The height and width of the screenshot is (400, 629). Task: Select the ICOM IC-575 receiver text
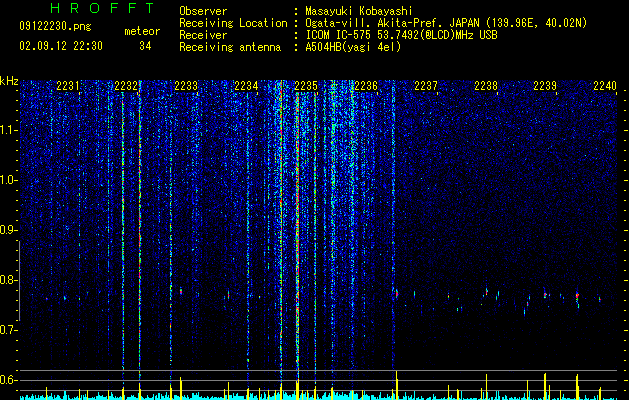(x=401, y=35)
